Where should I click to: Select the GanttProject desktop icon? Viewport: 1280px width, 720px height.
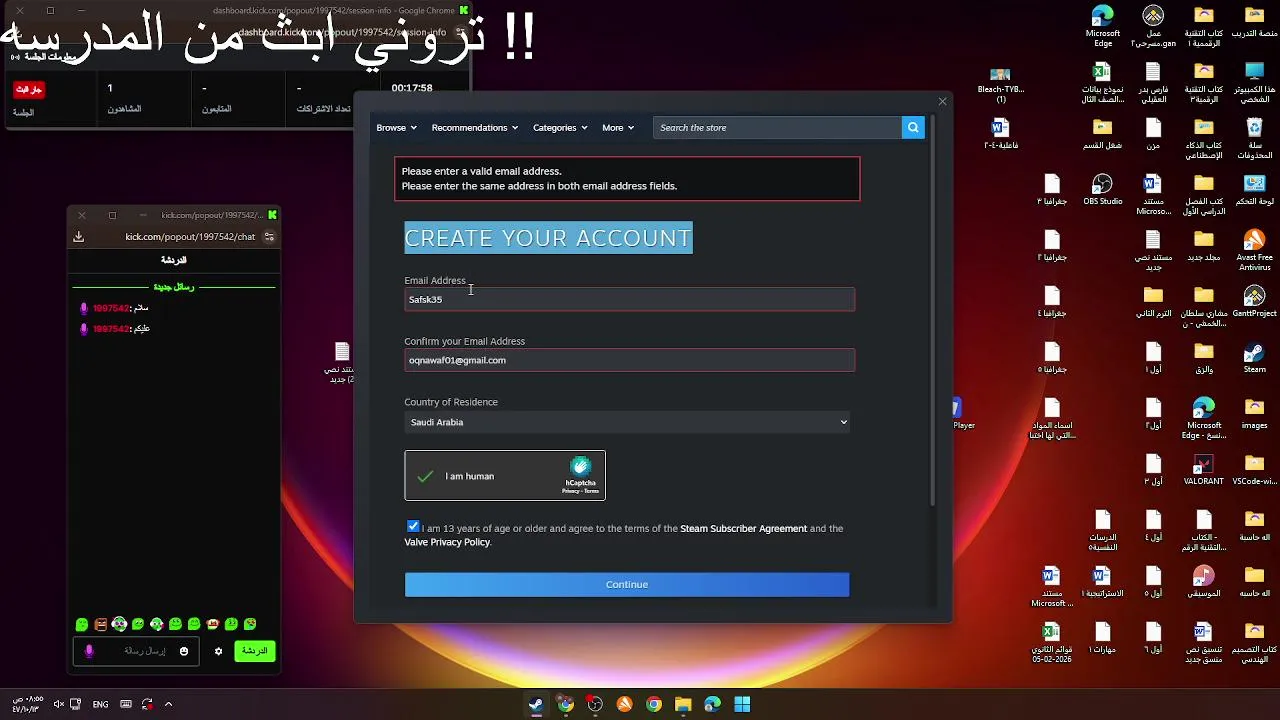[1254, 302]
